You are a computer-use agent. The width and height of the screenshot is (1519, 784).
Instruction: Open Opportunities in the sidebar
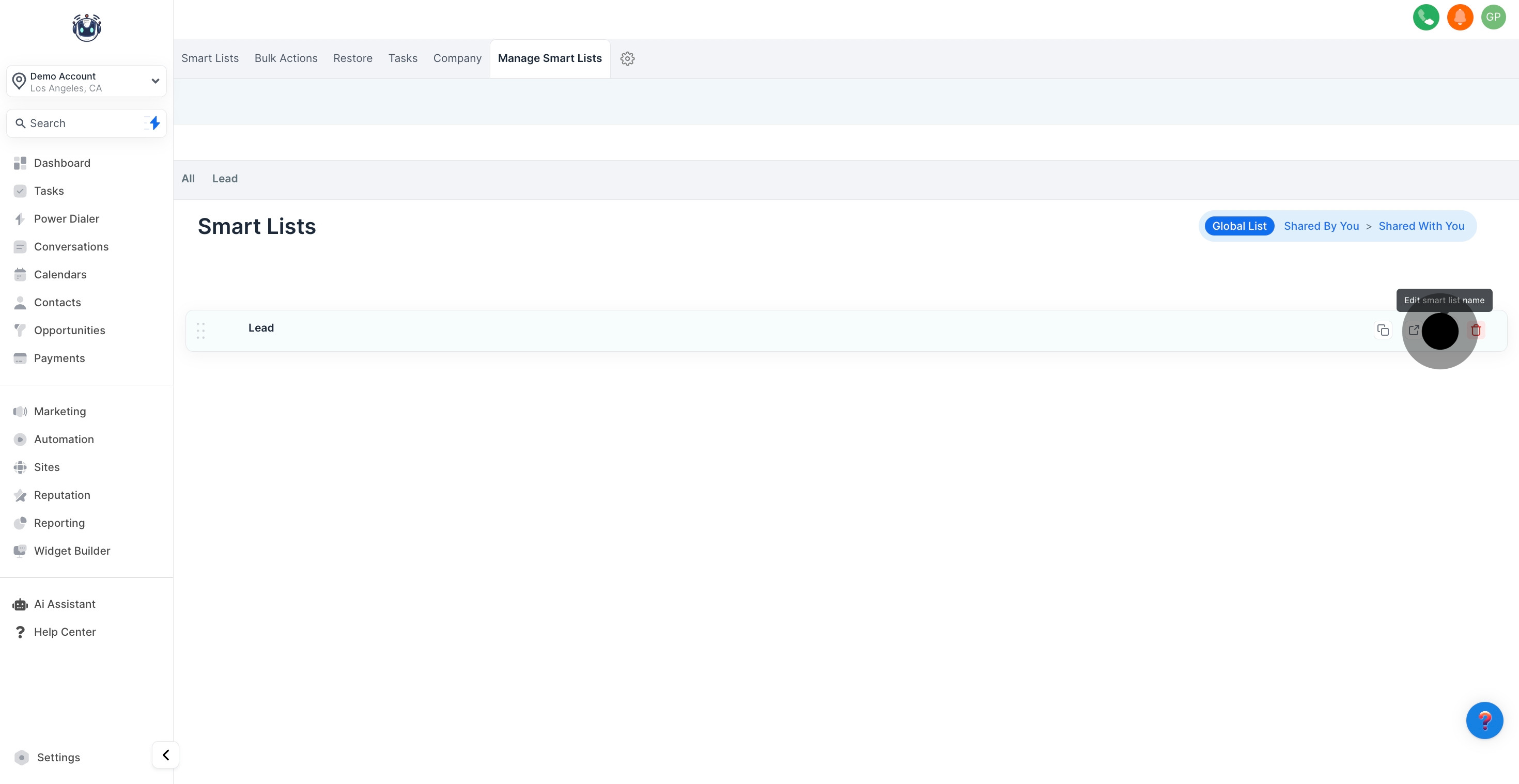(70, 331)
